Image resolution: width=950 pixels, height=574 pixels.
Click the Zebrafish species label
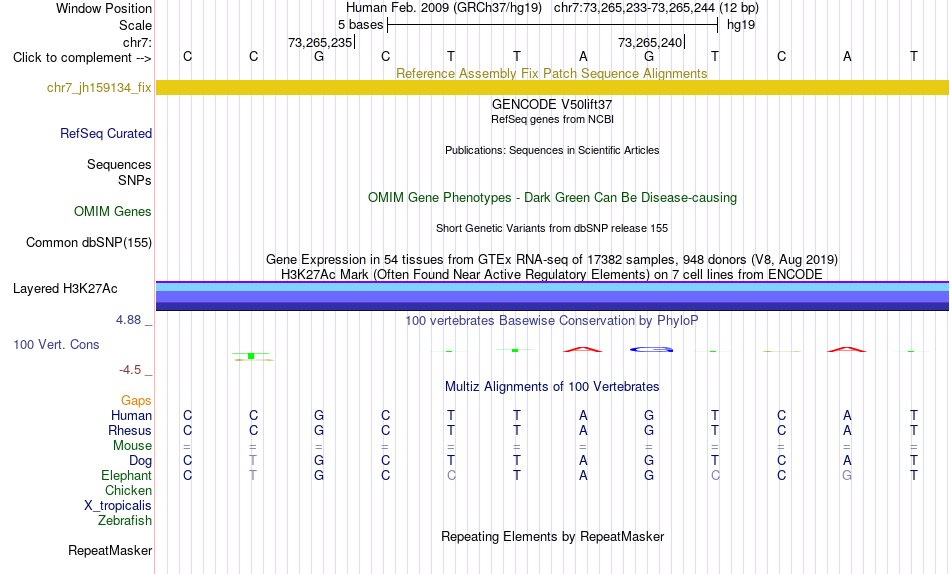point(125,521)
